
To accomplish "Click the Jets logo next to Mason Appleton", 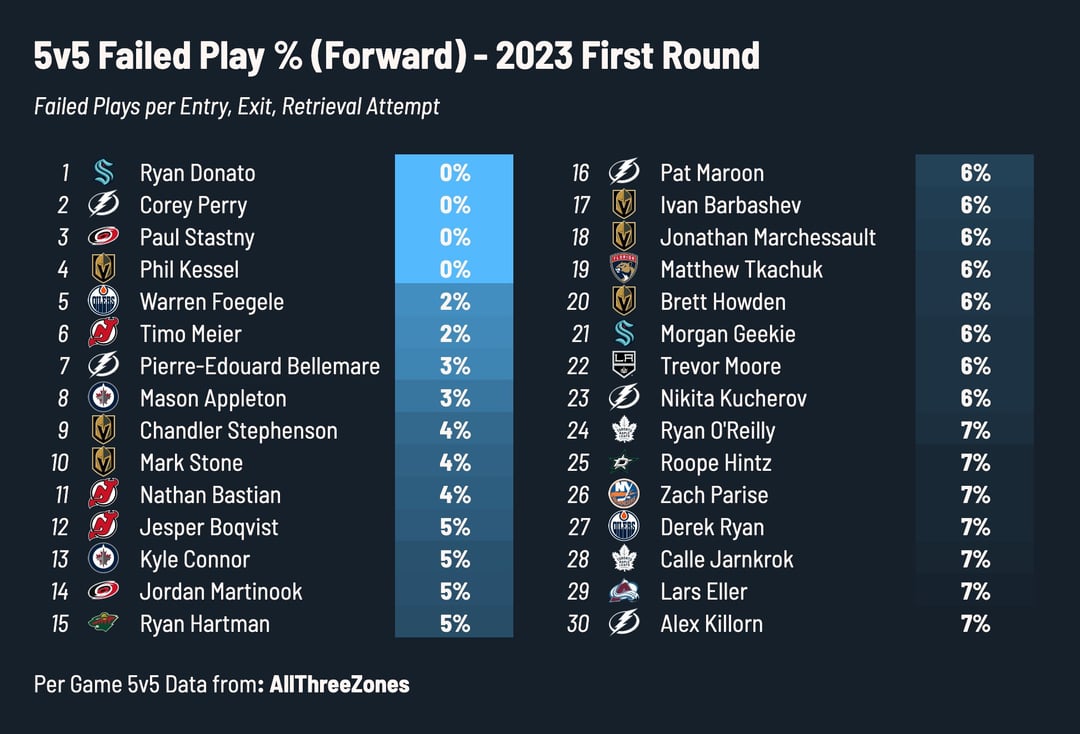I will tap(103, 398).
